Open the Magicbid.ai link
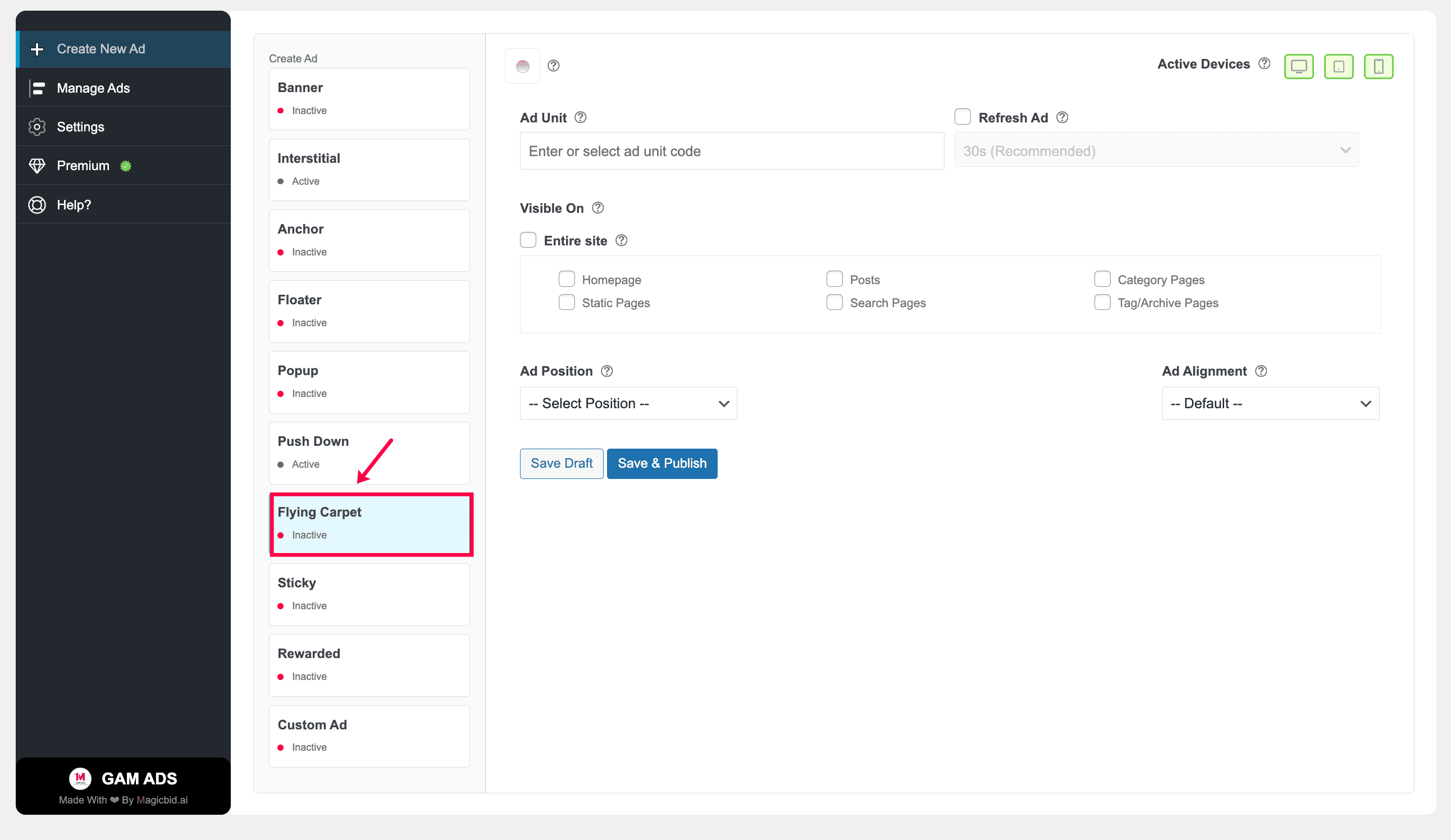This screenshot has width=1451, height=840. coord(162,800)
